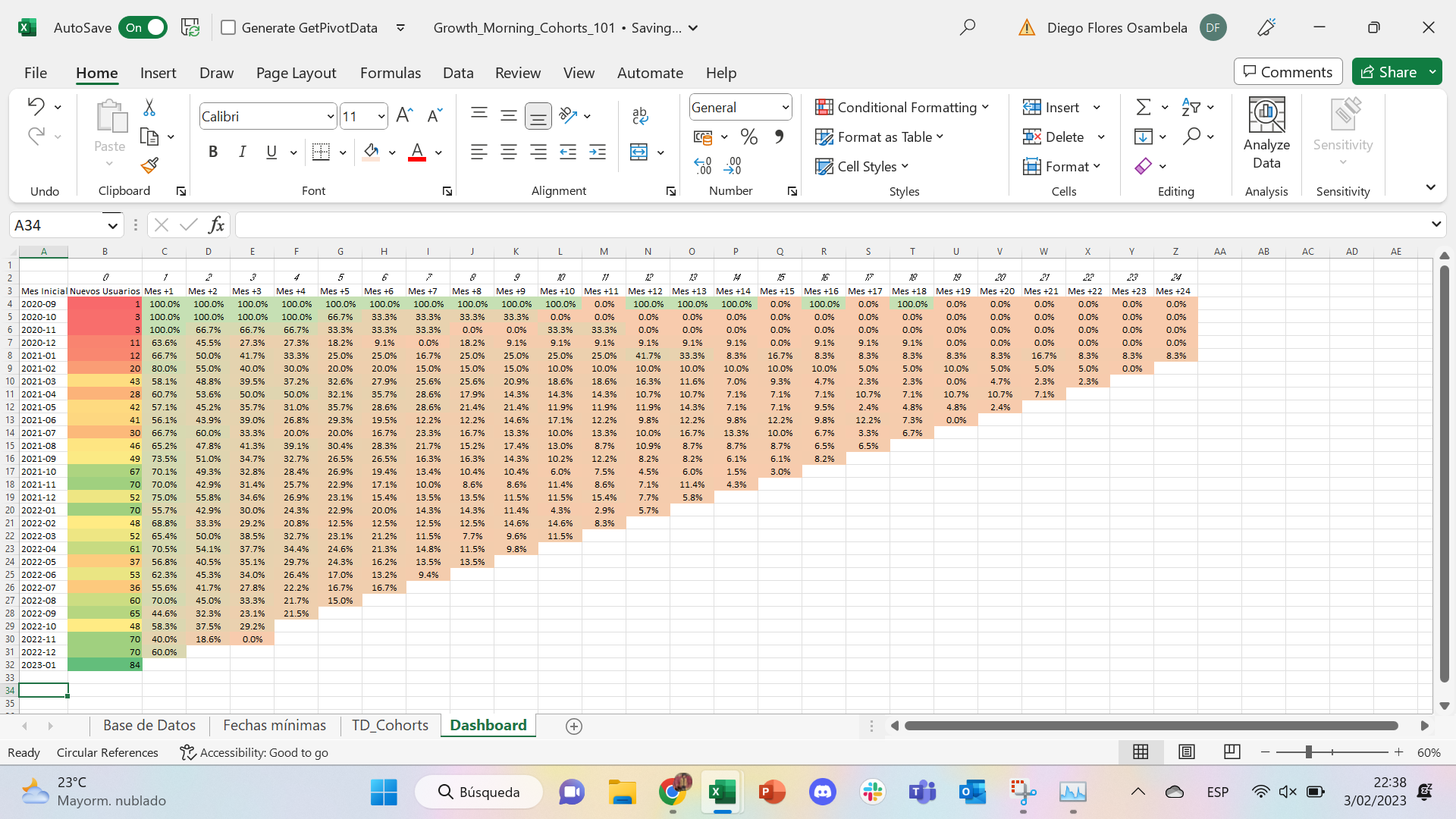Viewport: 1456px width, 819px height.
Task: Open the TD_Cohorts sheet tab
Action: pos(390,725)
